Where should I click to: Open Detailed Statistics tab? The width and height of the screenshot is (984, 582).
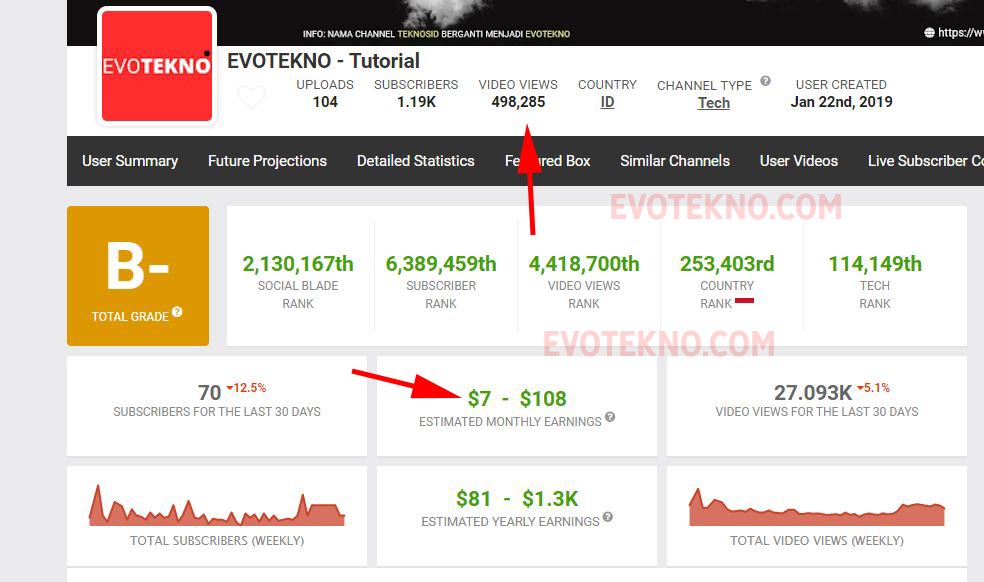click(415, 161)
